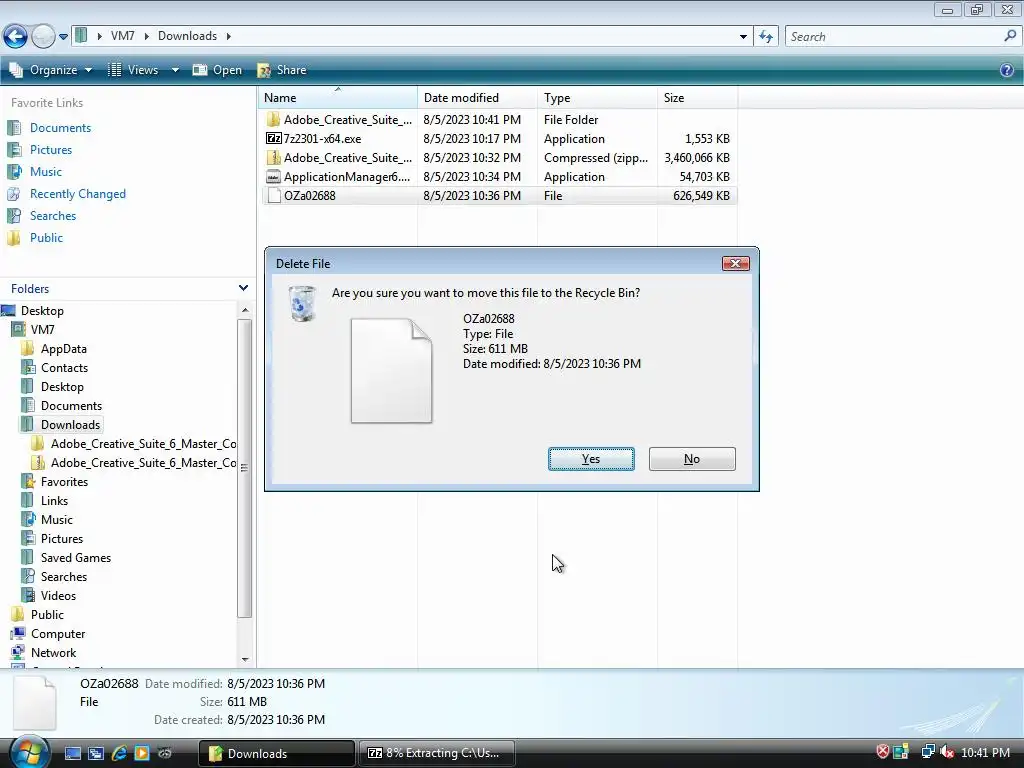Viewport: 1024px width, 768px height.
Task: Select Downloads in the folder tree
Action: (71, 424)
